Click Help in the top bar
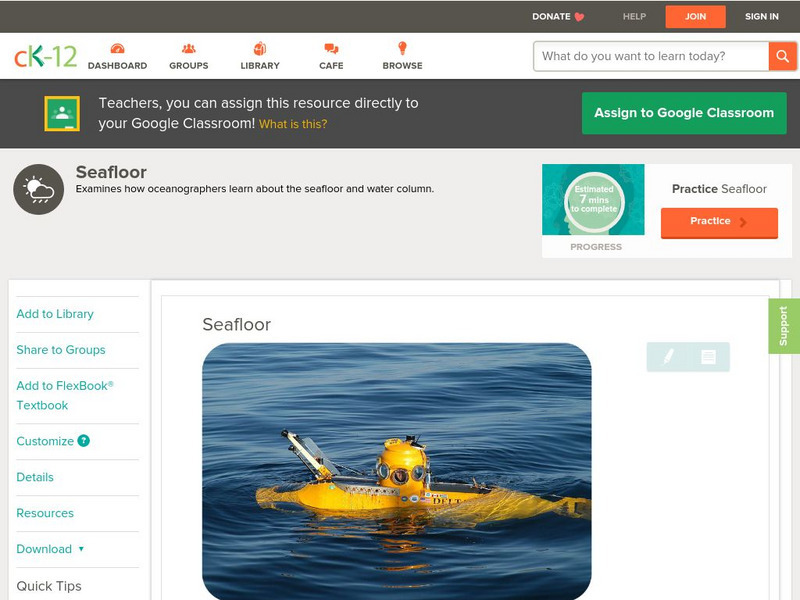Screen dimensions: 800x600 [x=634, y=16]
